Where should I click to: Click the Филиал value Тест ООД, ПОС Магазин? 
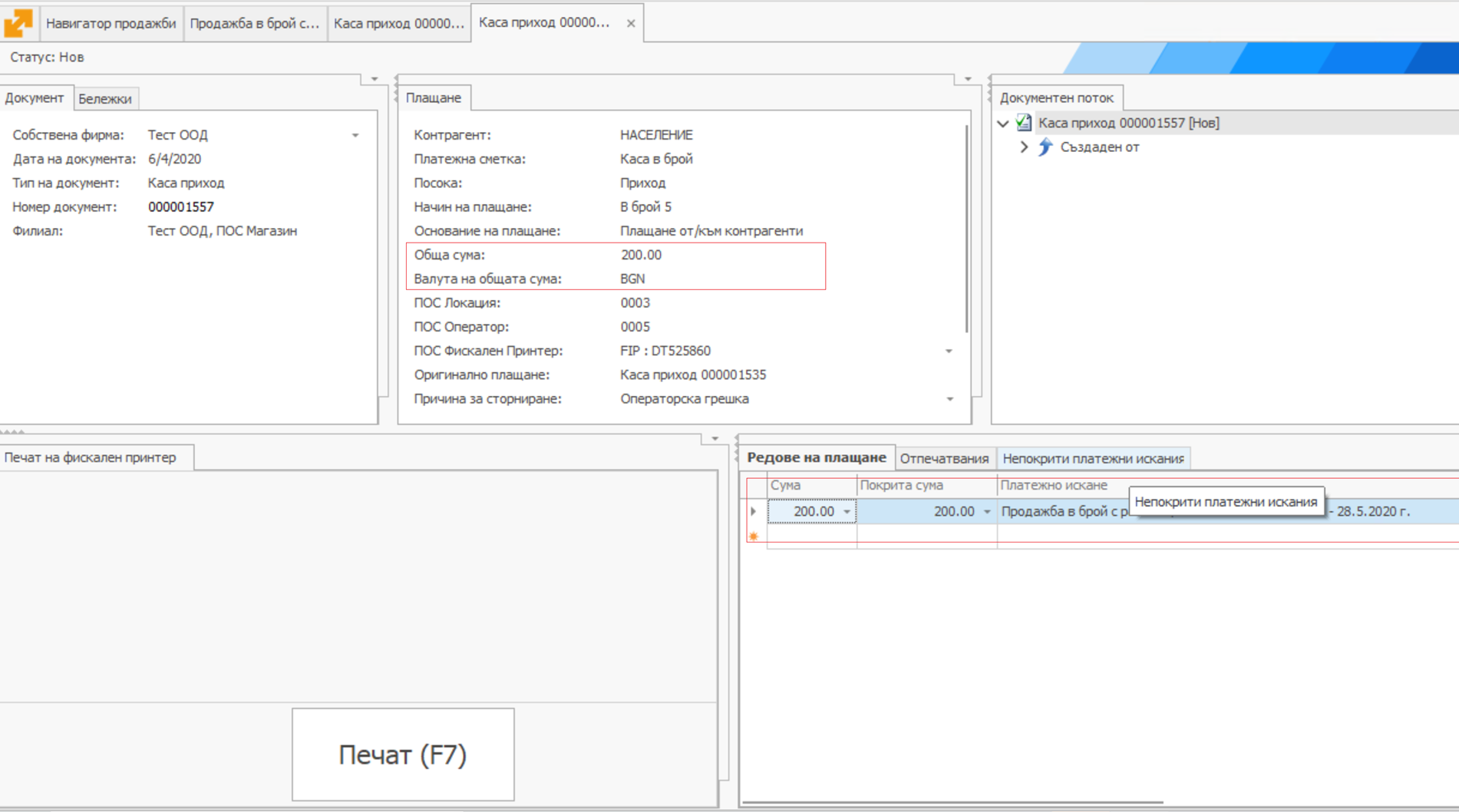pos(223,231)
